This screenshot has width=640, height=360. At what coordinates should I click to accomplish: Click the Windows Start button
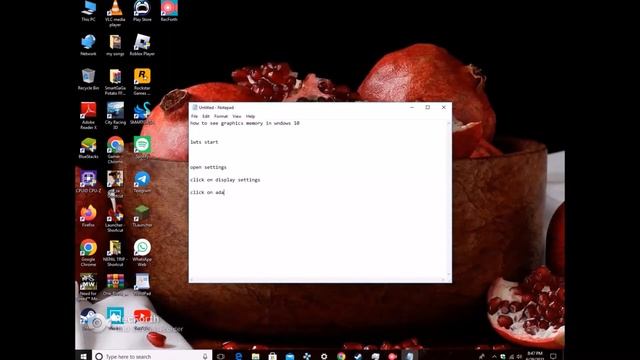pyautogui.click(x=84, y=356)
